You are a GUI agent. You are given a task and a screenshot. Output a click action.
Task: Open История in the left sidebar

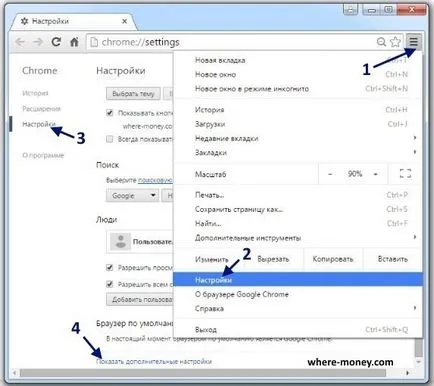35,93
